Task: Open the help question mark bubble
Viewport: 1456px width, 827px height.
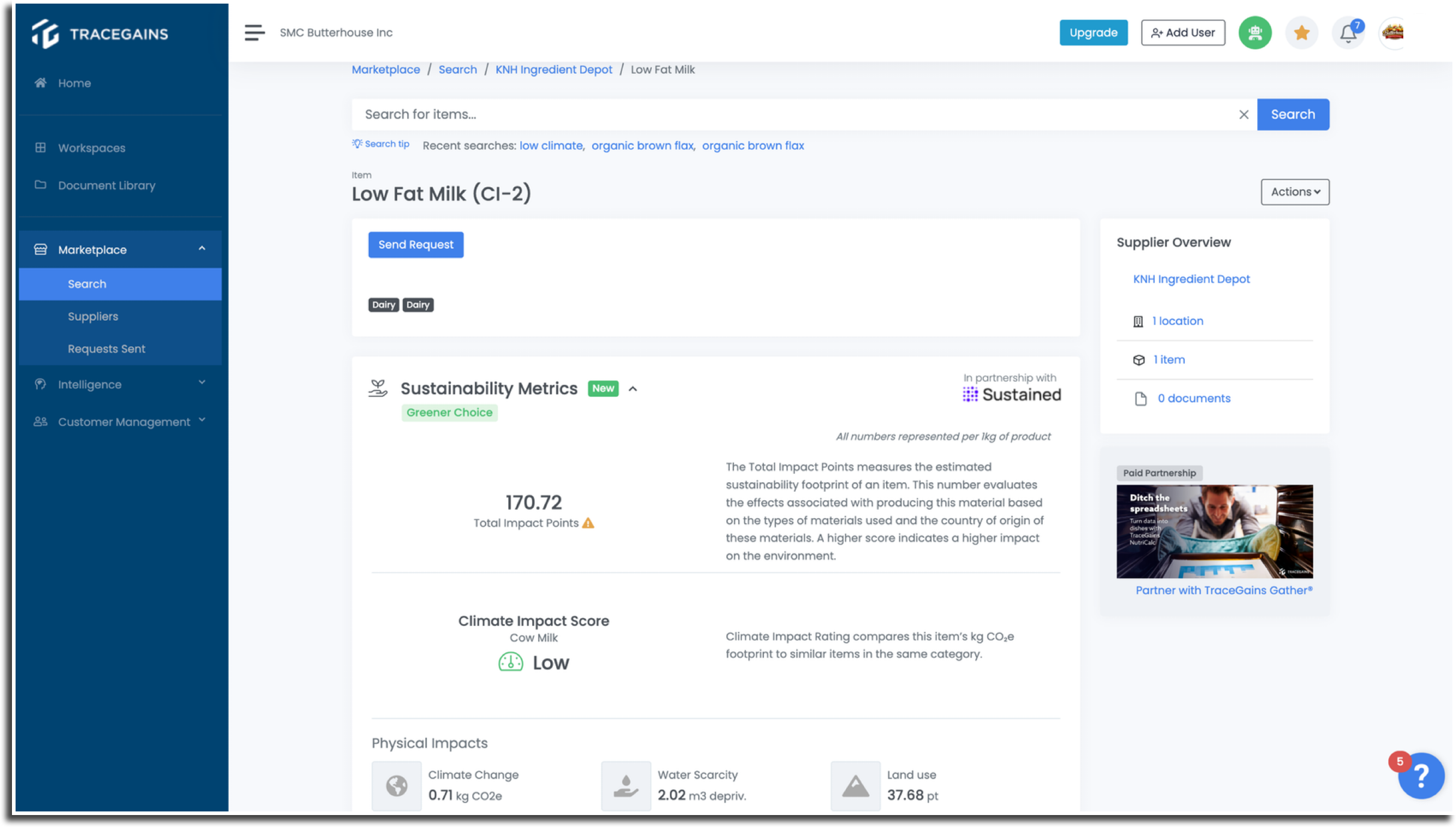Action: point(1421,776)
